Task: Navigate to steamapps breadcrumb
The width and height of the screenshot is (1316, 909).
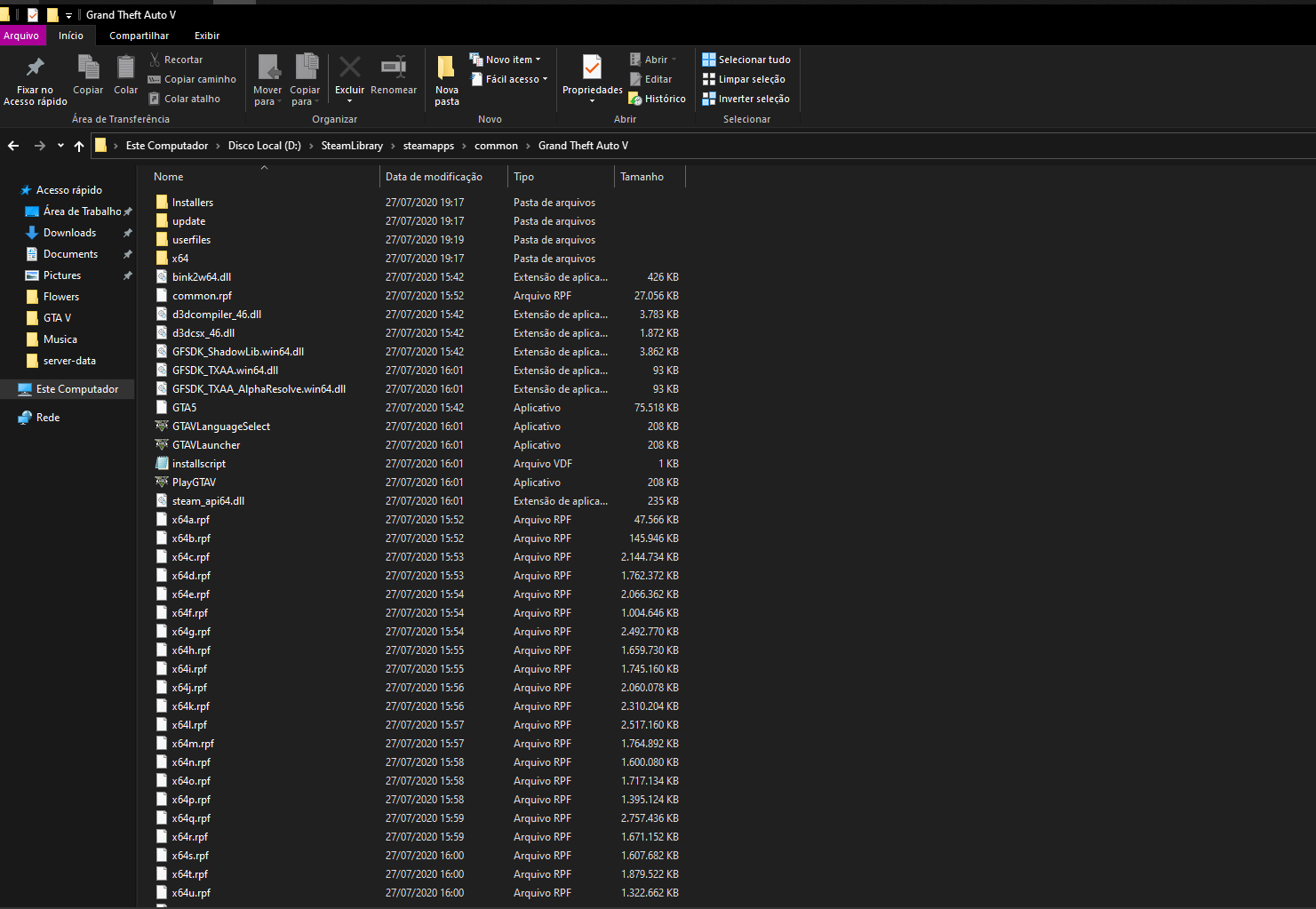Action: tap(428, 146)
